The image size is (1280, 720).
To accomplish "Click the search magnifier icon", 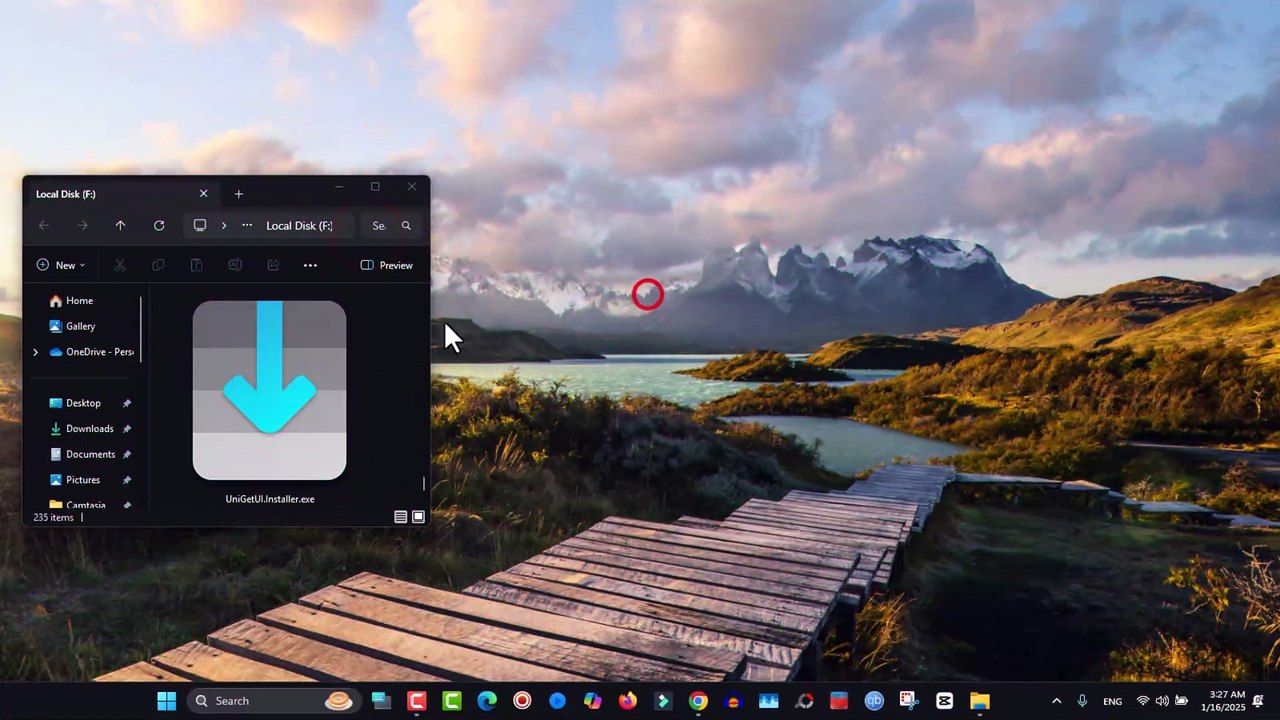I will [406, 226].
